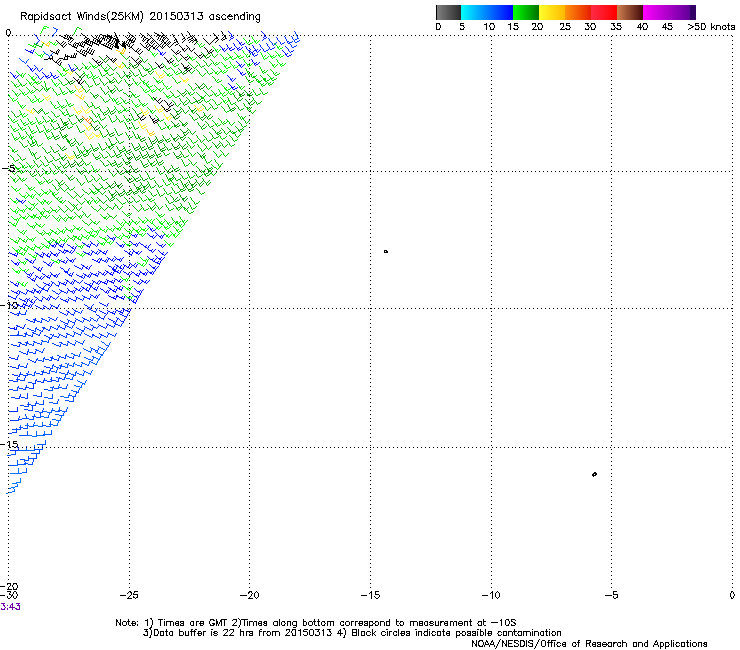Click the green 15-20 knots legend swatch
This screenshot has width=740, height=650.
[x=526, y=12]
